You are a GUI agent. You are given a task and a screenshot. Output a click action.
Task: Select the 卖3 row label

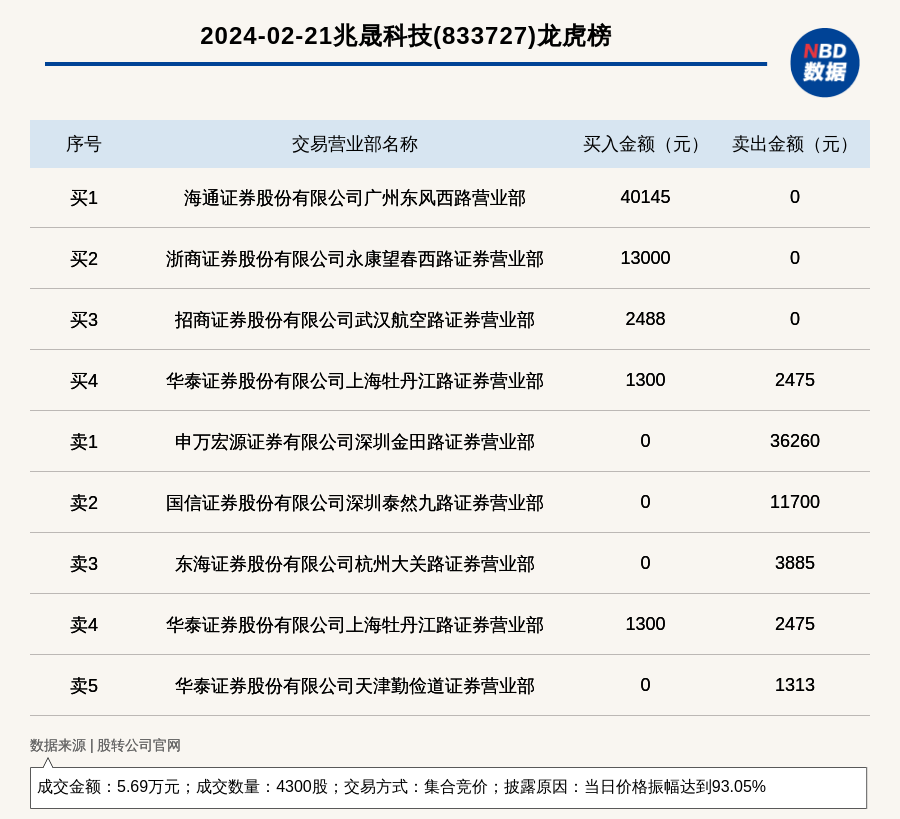84,564
